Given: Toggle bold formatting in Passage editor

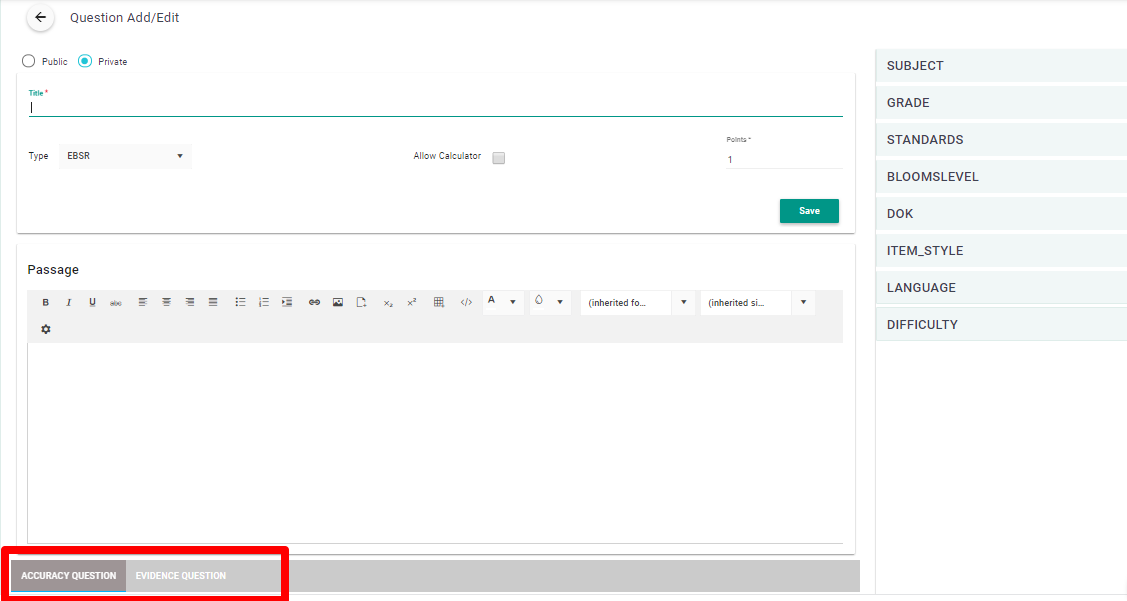Looking at the screenshot, I should coord(45,302).
